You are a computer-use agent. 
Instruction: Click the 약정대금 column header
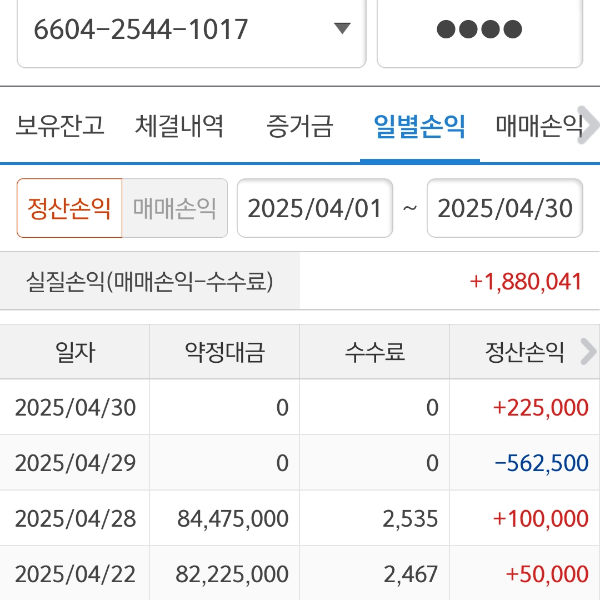[x=225, y=352]
